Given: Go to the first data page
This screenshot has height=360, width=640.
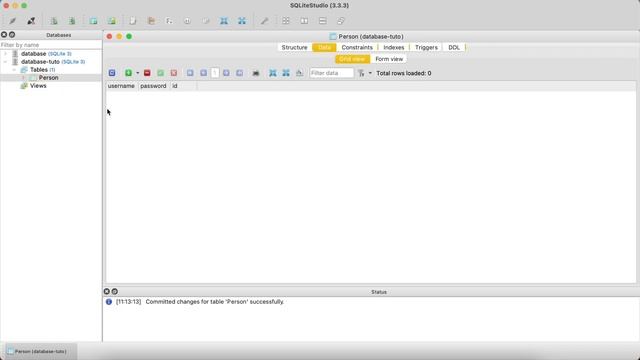Looking at the screenshot, I should pos(190,73).
